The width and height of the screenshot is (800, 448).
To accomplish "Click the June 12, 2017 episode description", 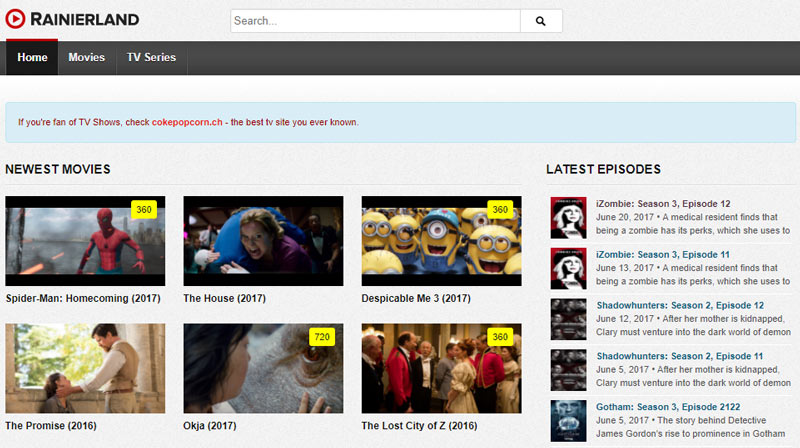I will [x=693, y=325].
